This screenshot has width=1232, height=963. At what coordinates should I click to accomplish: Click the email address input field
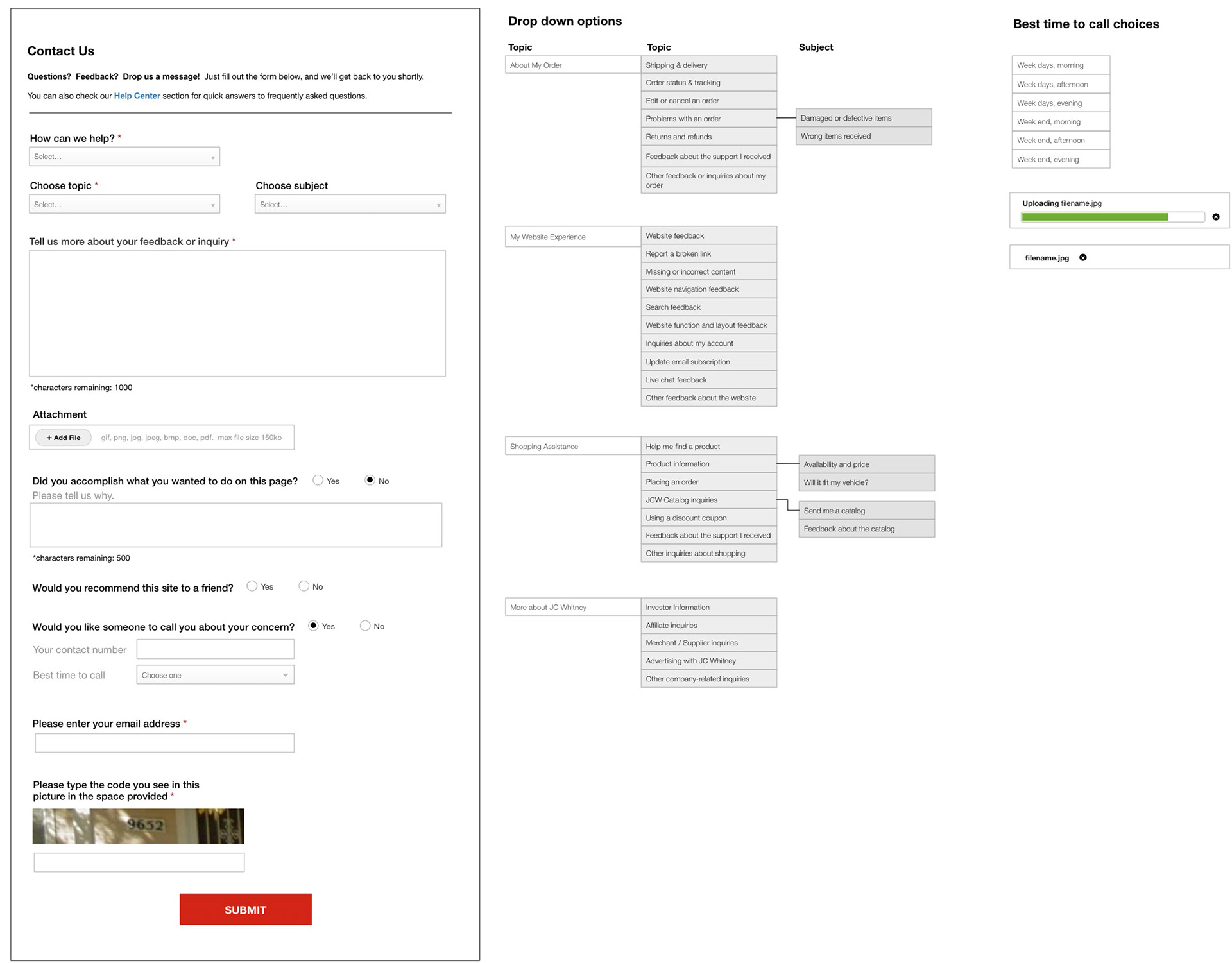(164, 743)
